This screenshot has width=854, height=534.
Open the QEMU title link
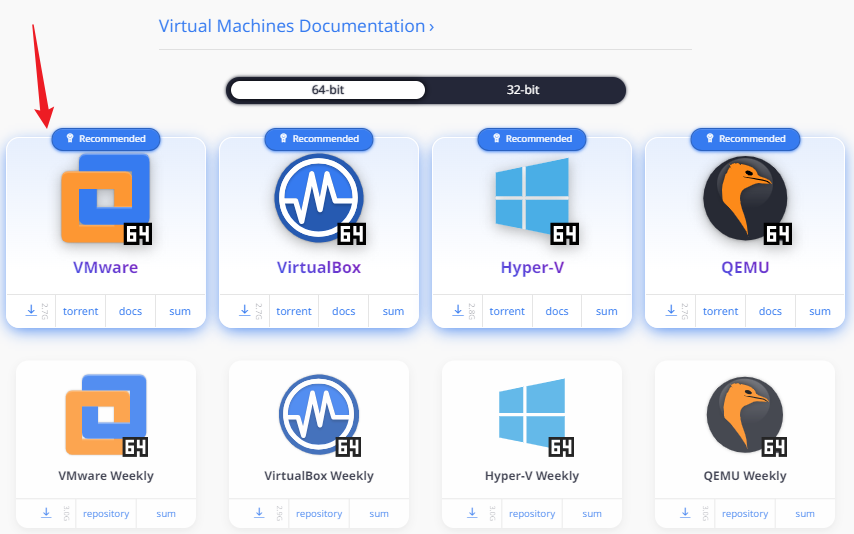[745, 268]
